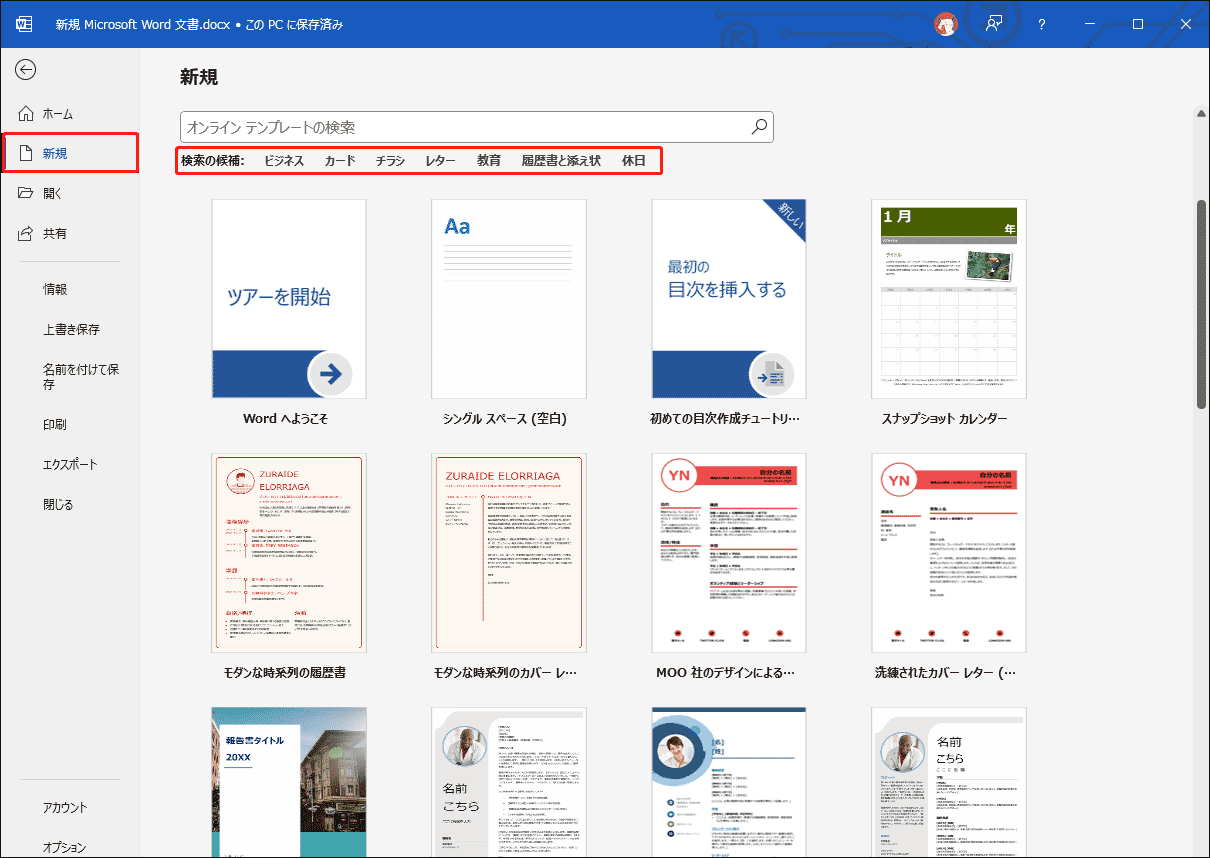Click the vertical scrollbar thumb
Viewport: 1210px width, 858px height.
[x=1202, y=303]
